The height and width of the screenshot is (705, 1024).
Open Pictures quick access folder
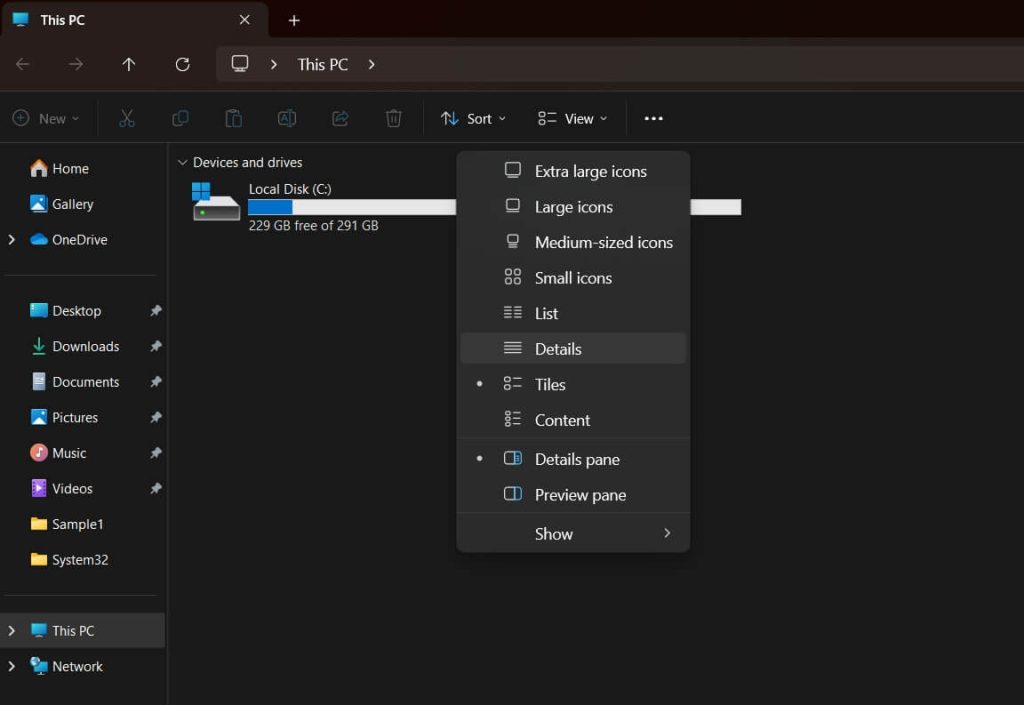point(64,417)
